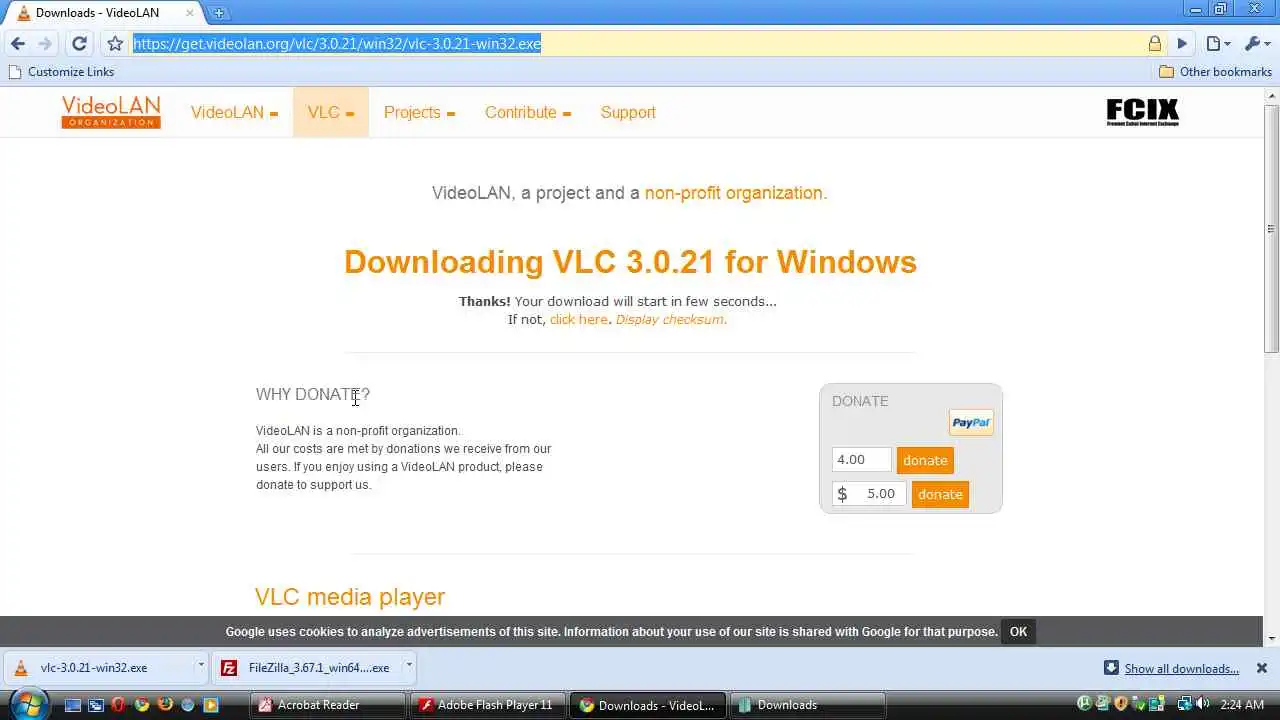Click the orange security shield tray icon
This screenshot has height=720, width=1280.
[1121, 705]
